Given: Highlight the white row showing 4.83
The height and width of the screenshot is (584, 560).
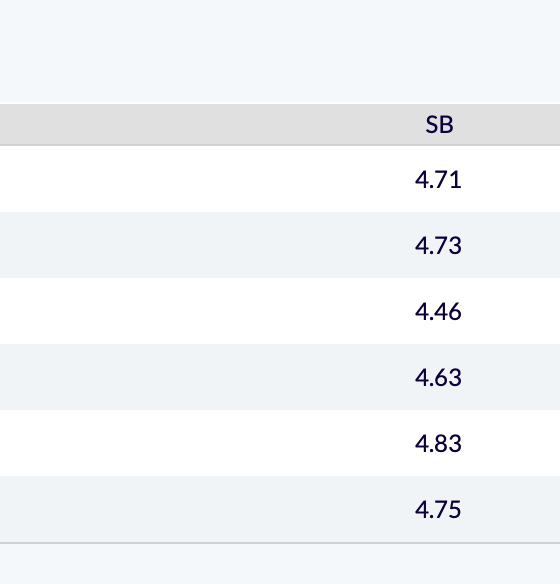Looking at the screenshot, I should 280,443.
